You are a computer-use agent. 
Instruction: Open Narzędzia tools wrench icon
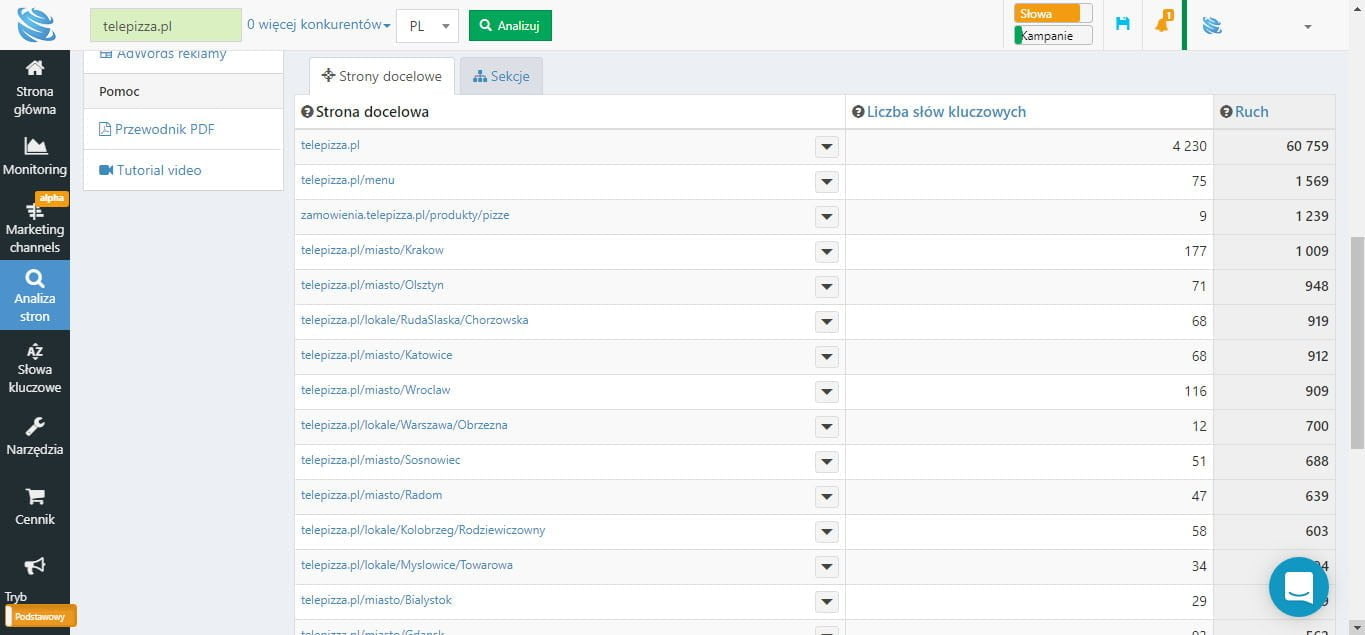coord(35,427)
